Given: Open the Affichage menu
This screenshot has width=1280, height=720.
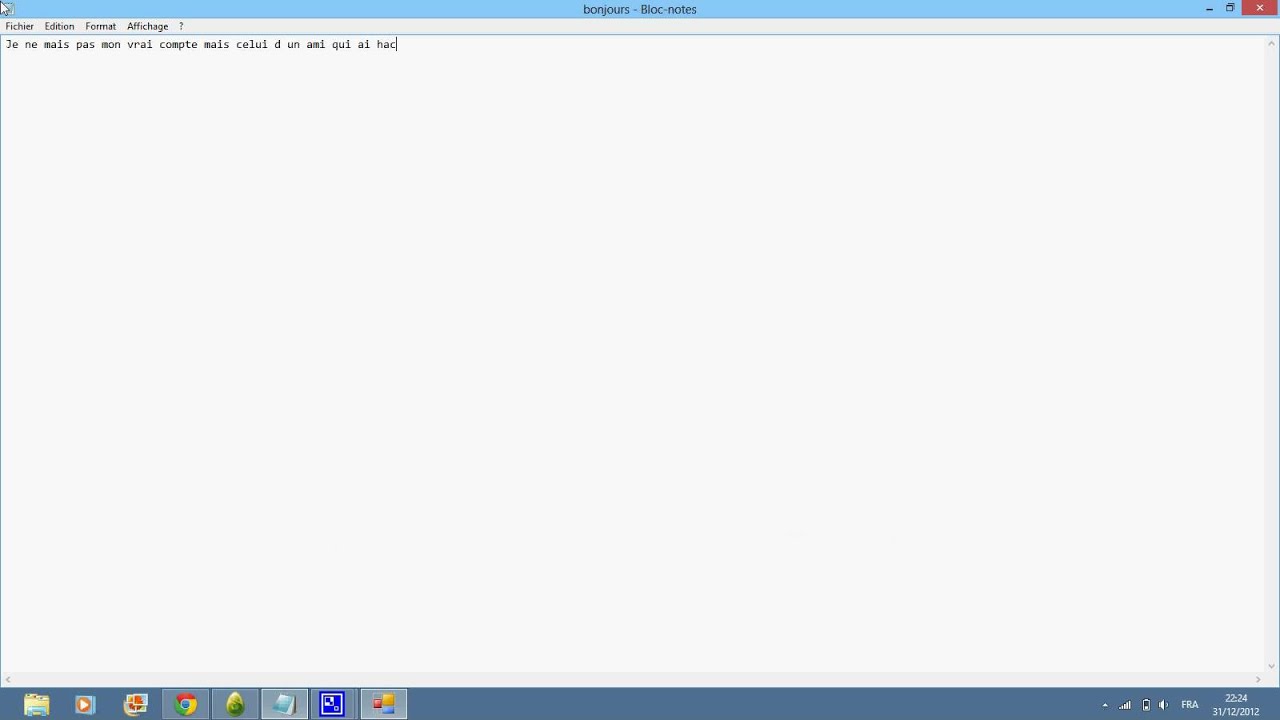Looking at the screenshot, I should (x=147, y=26).
